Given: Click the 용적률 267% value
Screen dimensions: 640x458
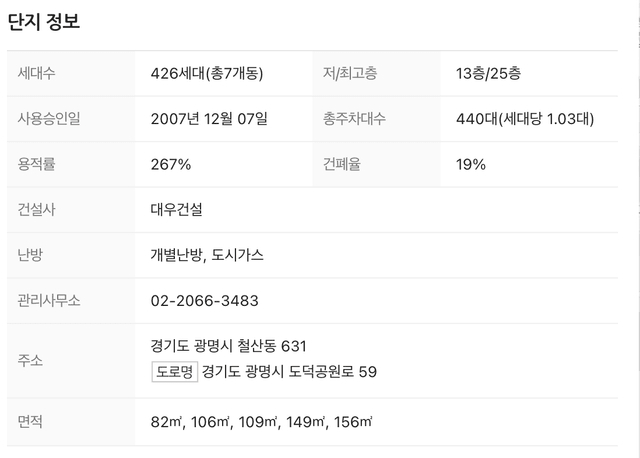Looking at the screenshot, I should [171, 165].
